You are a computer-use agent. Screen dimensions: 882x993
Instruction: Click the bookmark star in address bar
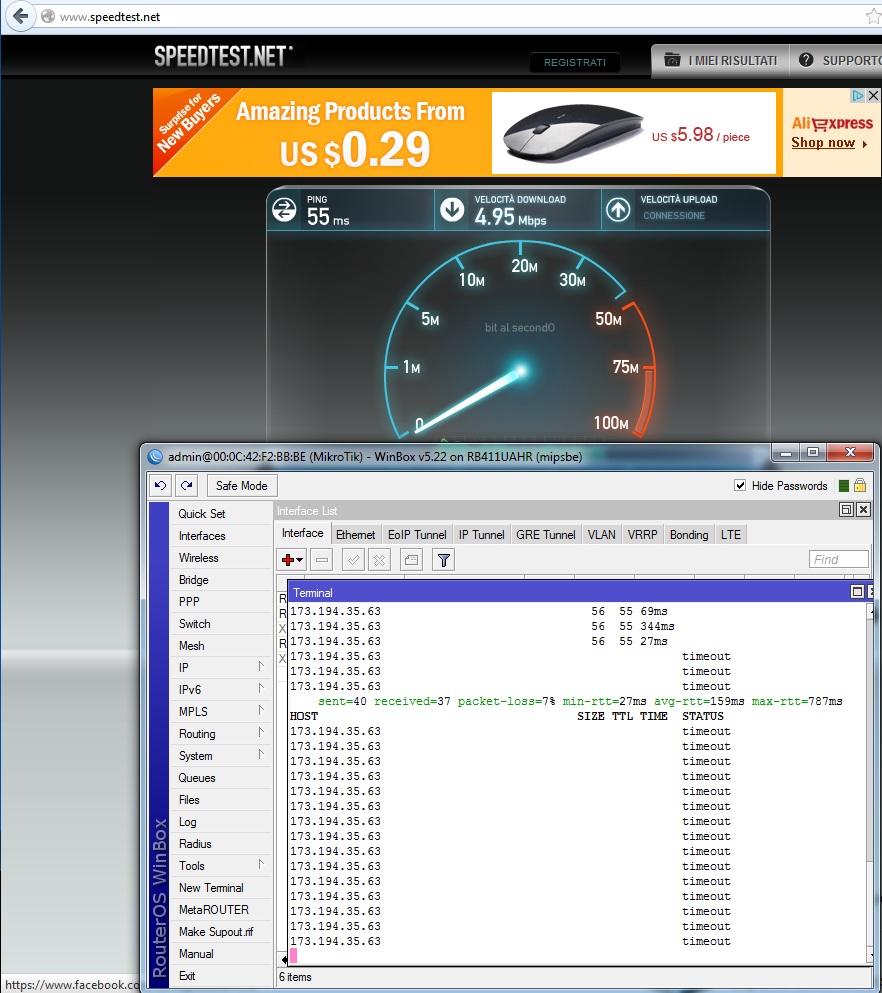pos(874,16)
